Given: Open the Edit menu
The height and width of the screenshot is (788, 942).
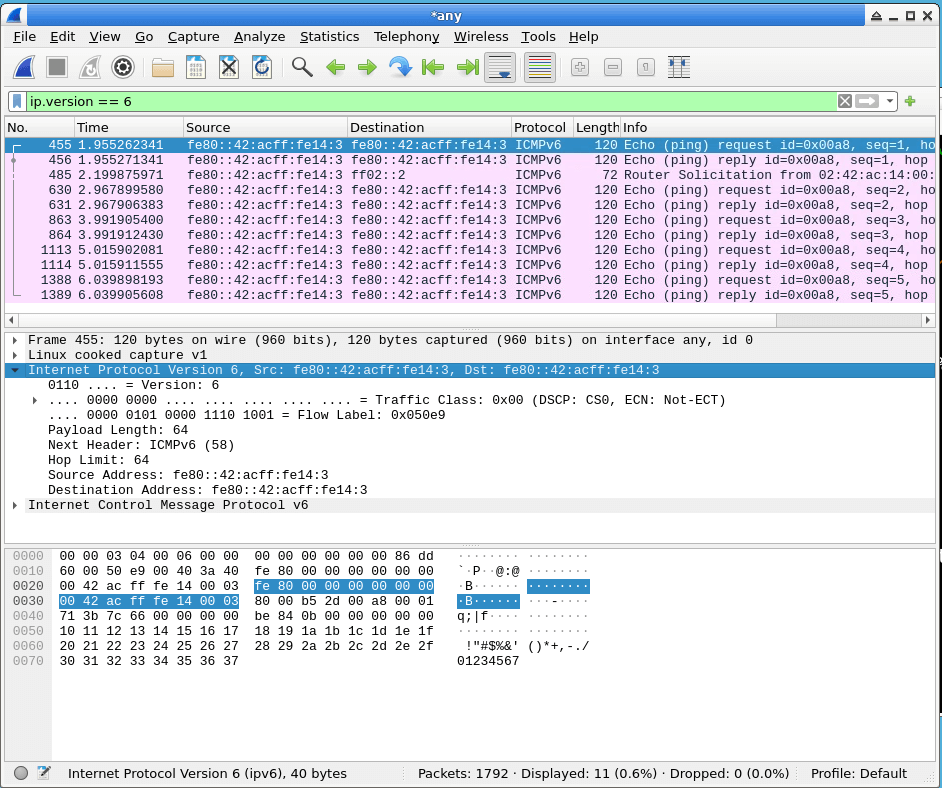Looking at the screenshot, I should tap(62, 37).
